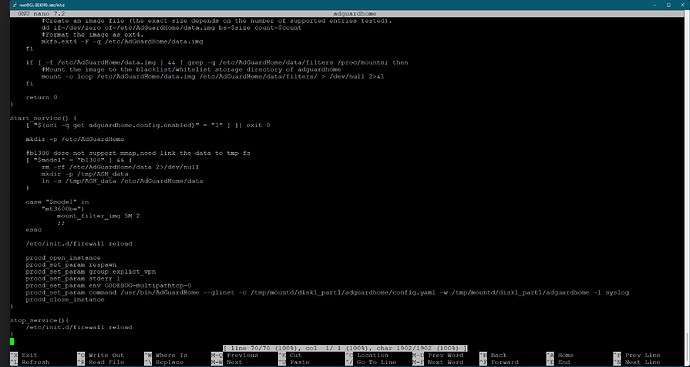This screenshot has height=367, width=690.
Task: Place cursor on 'case "$model" in' line
Action: [x=57, y=202]
